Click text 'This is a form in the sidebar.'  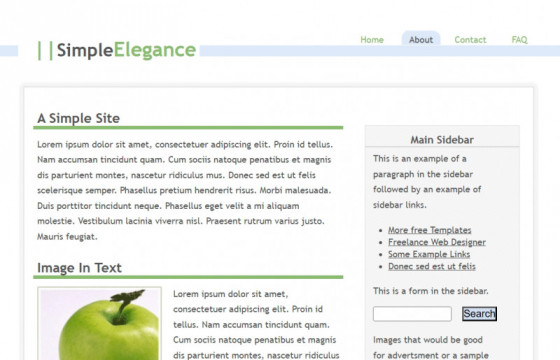(x=431, y=291)
